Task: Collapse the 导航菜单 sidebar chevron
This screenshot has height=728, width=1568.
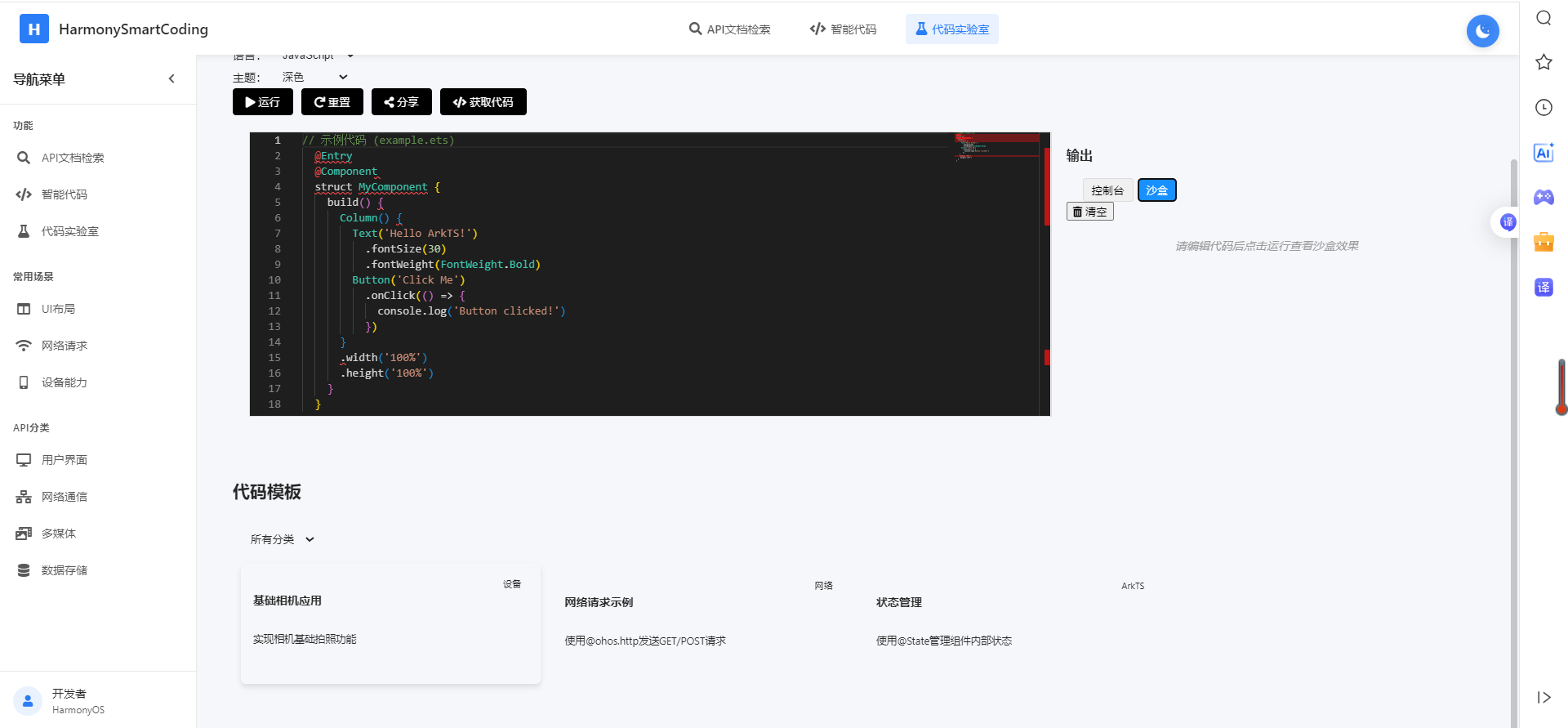Action: [x=171, y=79]
